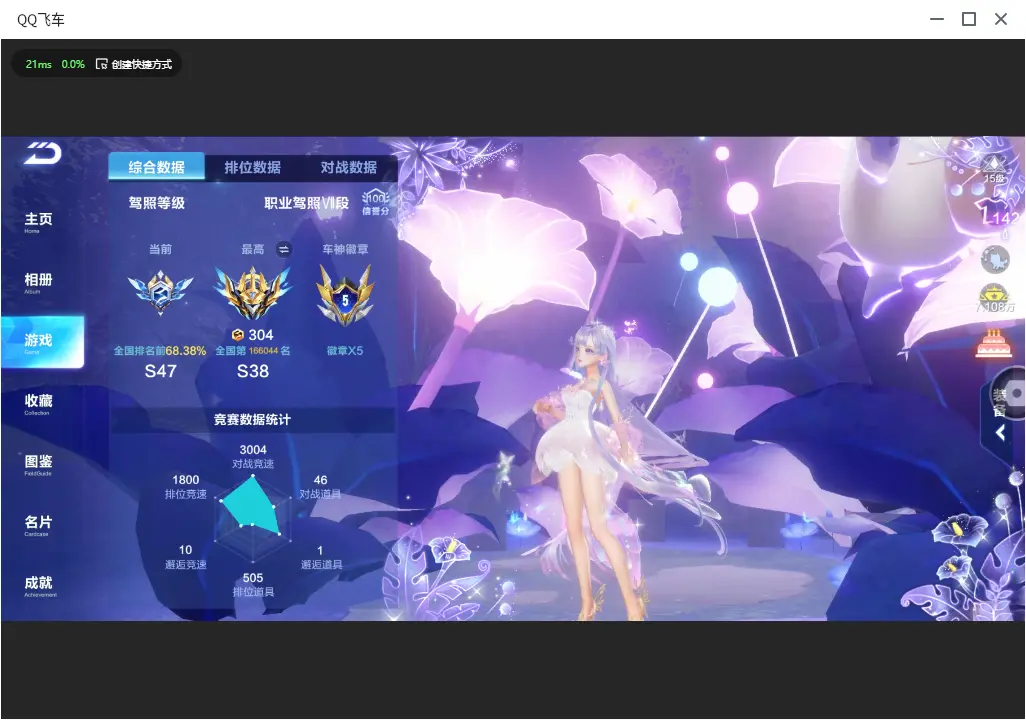Open the 成就 Achievement section

[x=39, y=586]
